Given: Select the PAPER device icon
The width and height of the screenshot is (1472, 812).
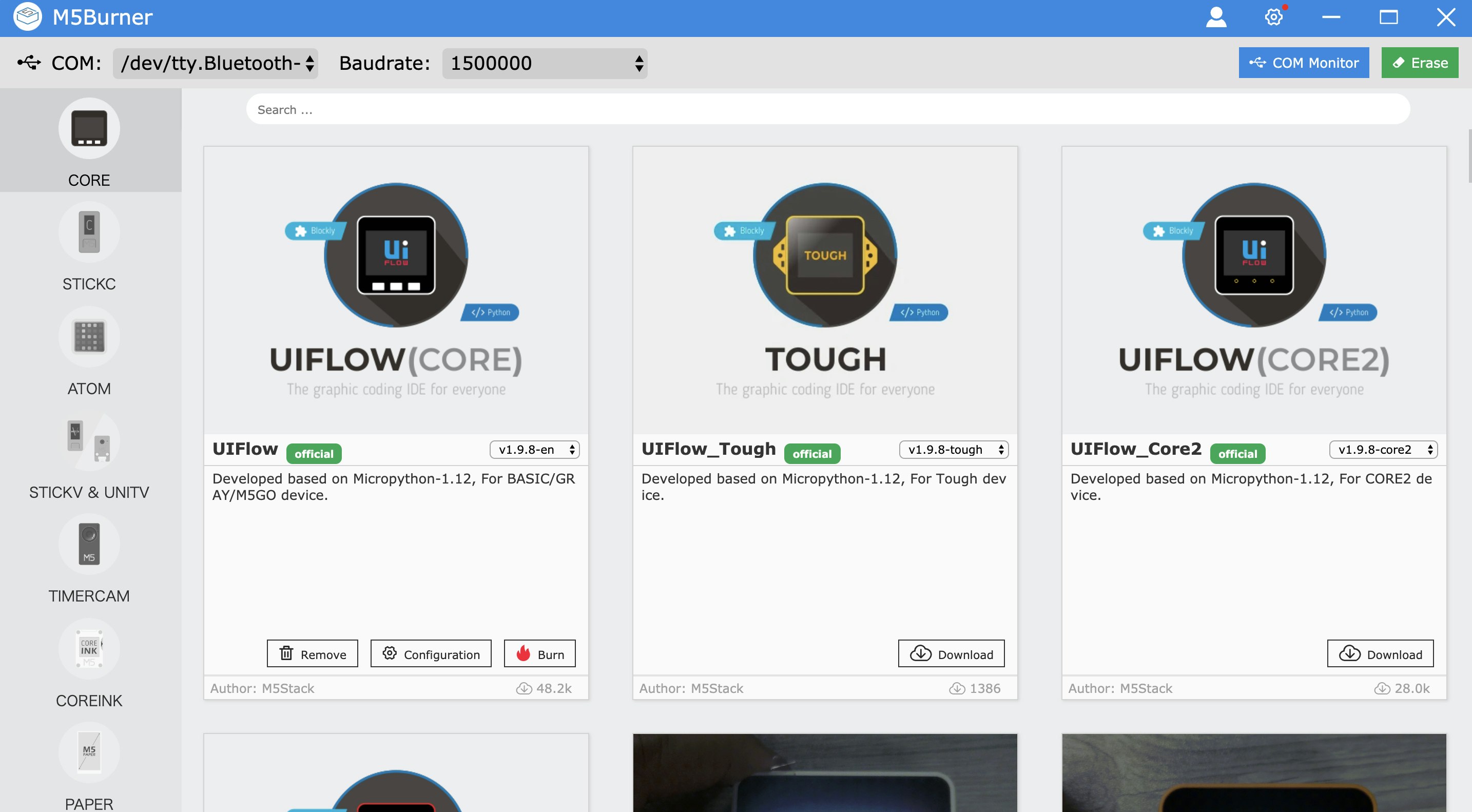Looking at the screenshot, I should (x=89, y=752).
